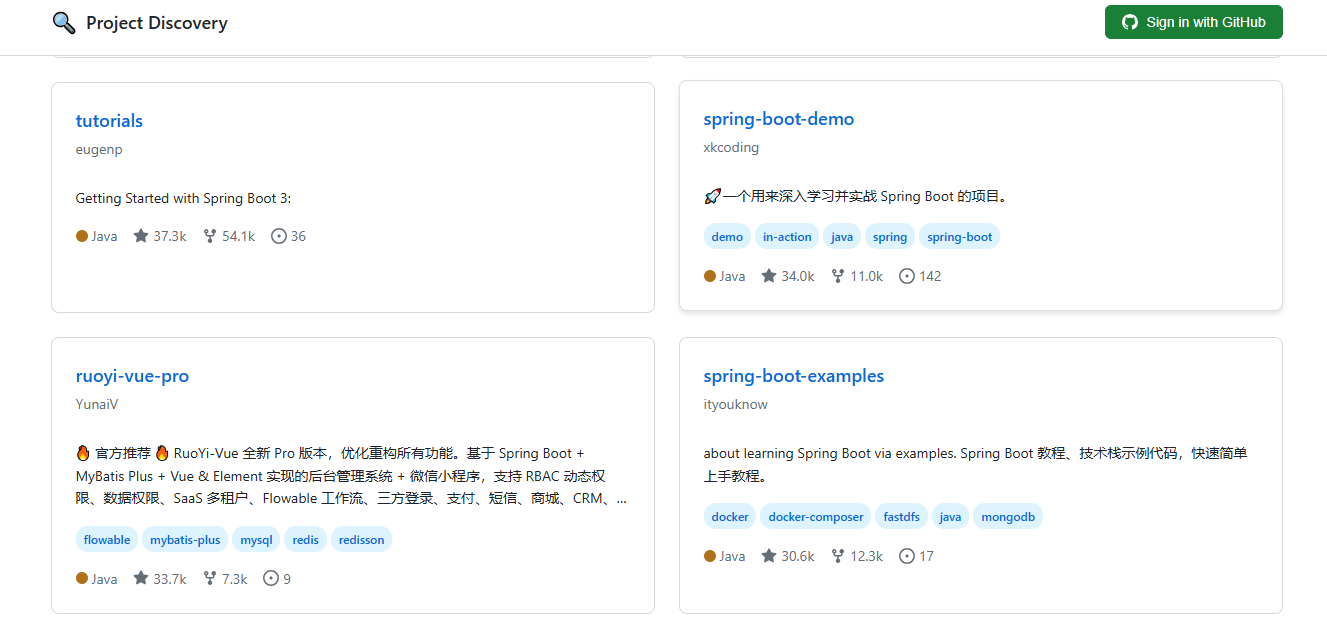Click "Getting Started with Spring Boot 3:" description
1327x634 pixels.
pos(184,198)
